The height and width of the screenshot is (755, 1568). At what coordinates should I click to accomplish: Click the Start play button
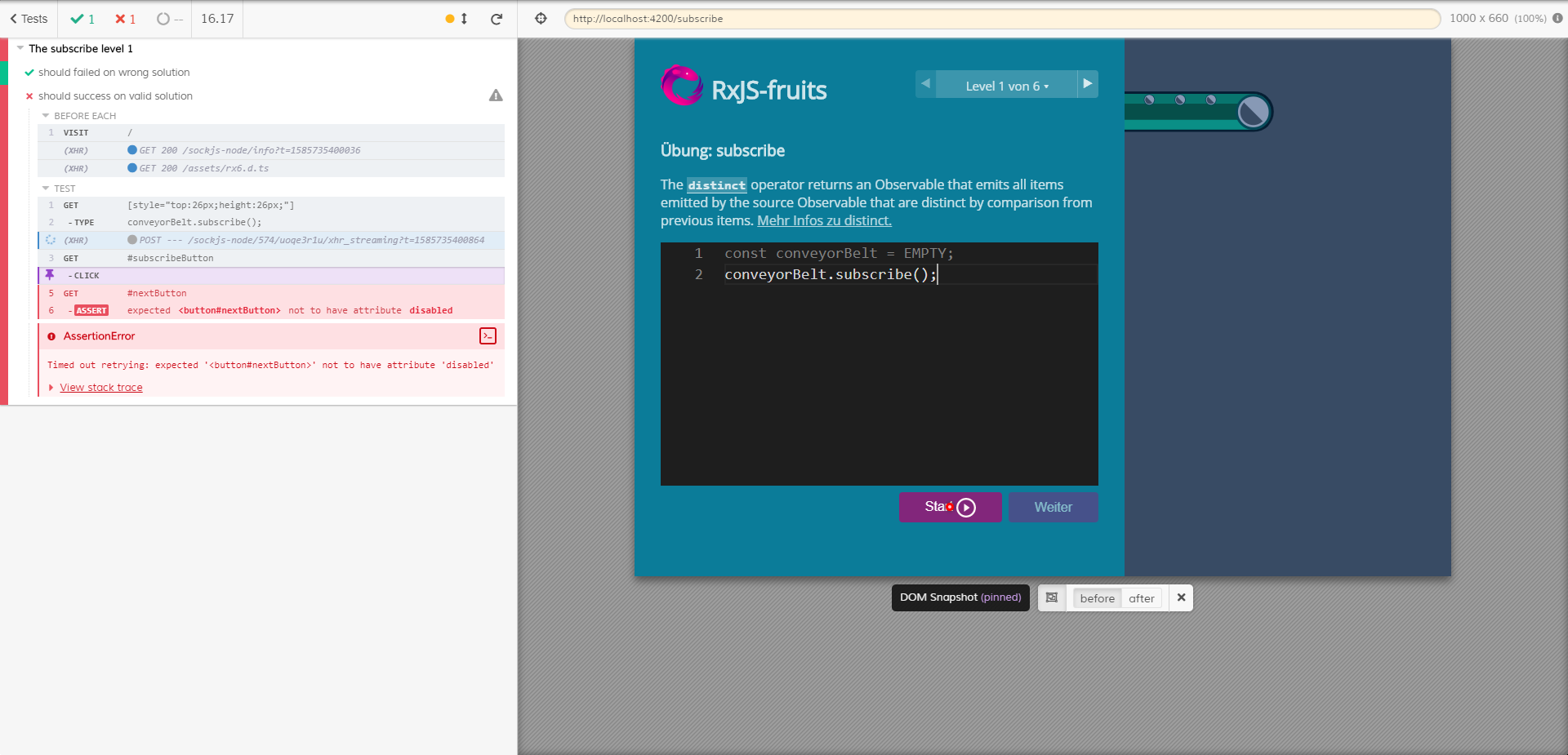pyautogui.click(x=951, y=507)
